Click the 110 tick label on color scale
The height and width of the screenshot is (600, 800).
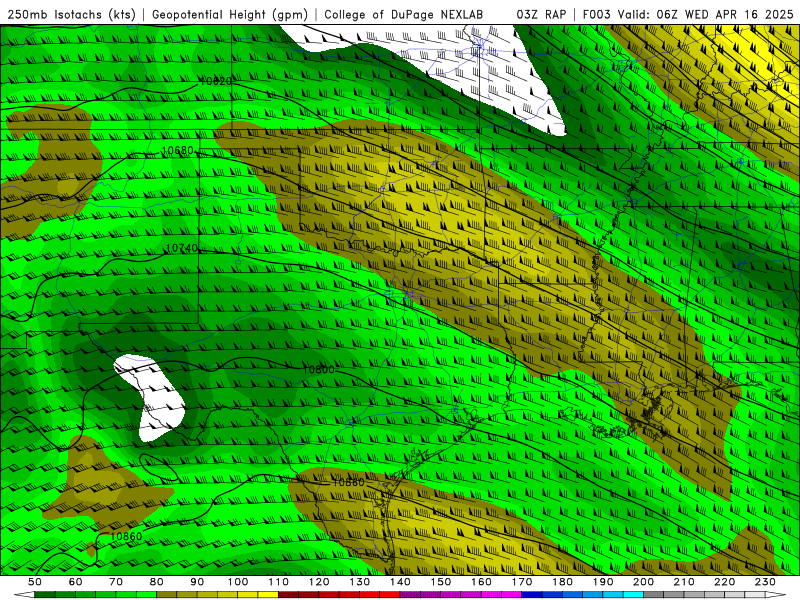[279, 582]
